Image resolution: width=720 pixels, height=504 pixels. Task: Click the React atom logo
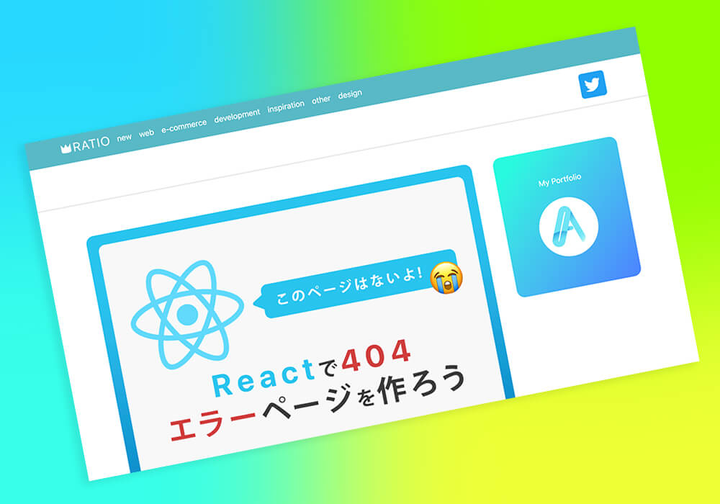coord(187,315)
